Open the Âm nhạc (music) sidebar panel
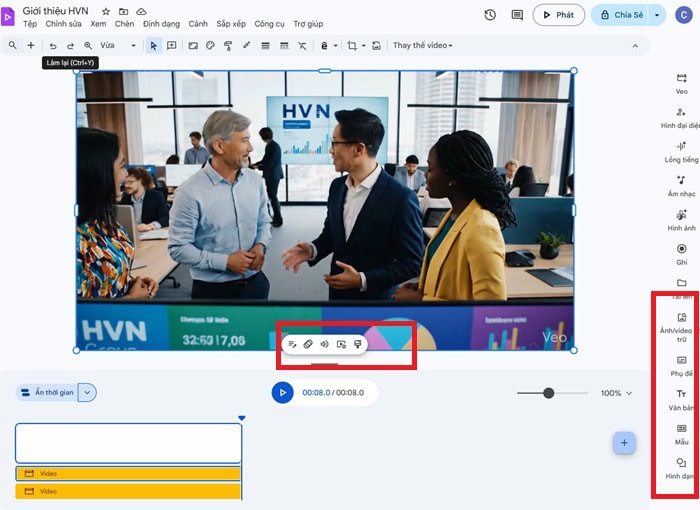Screen dimensions: 700x510 pyautogui.click(x=681, y=185)
